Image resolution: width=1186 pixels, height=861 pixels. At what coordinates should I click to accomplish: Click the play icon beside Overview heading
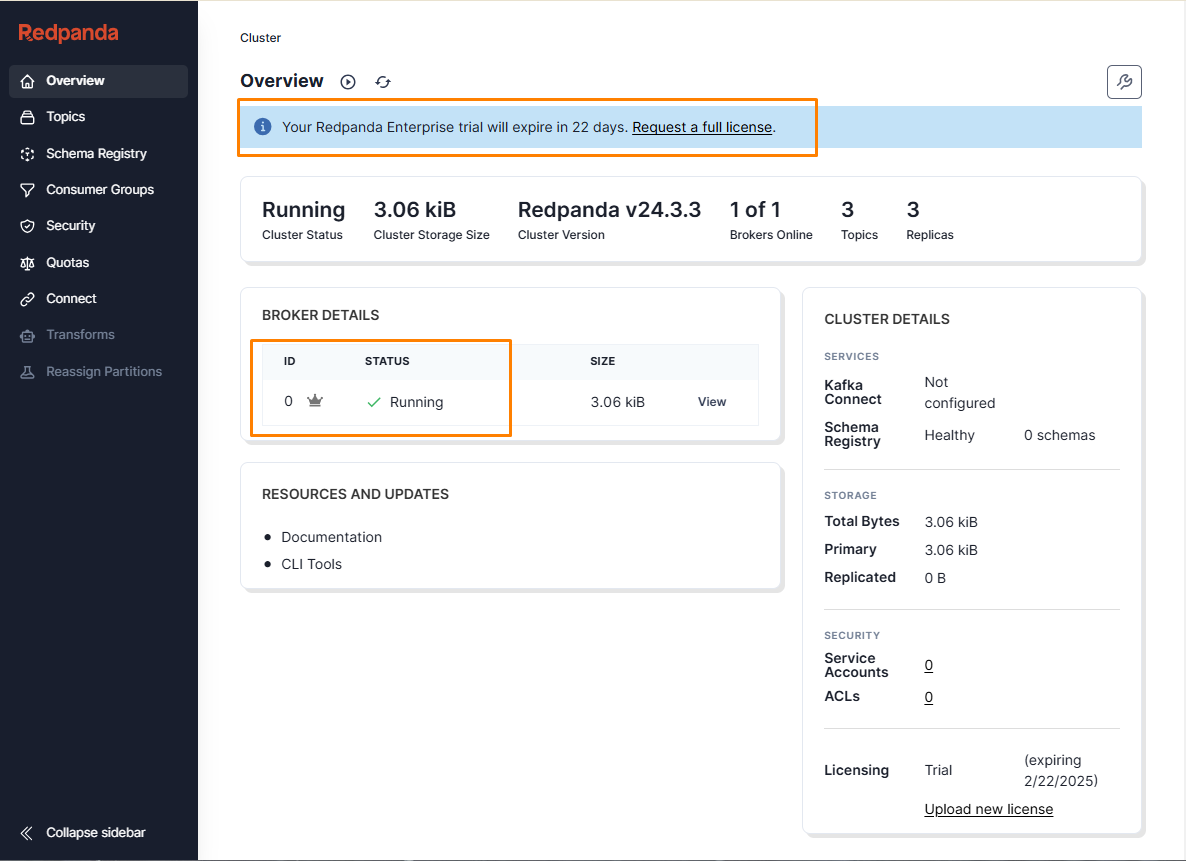point(348,82)
